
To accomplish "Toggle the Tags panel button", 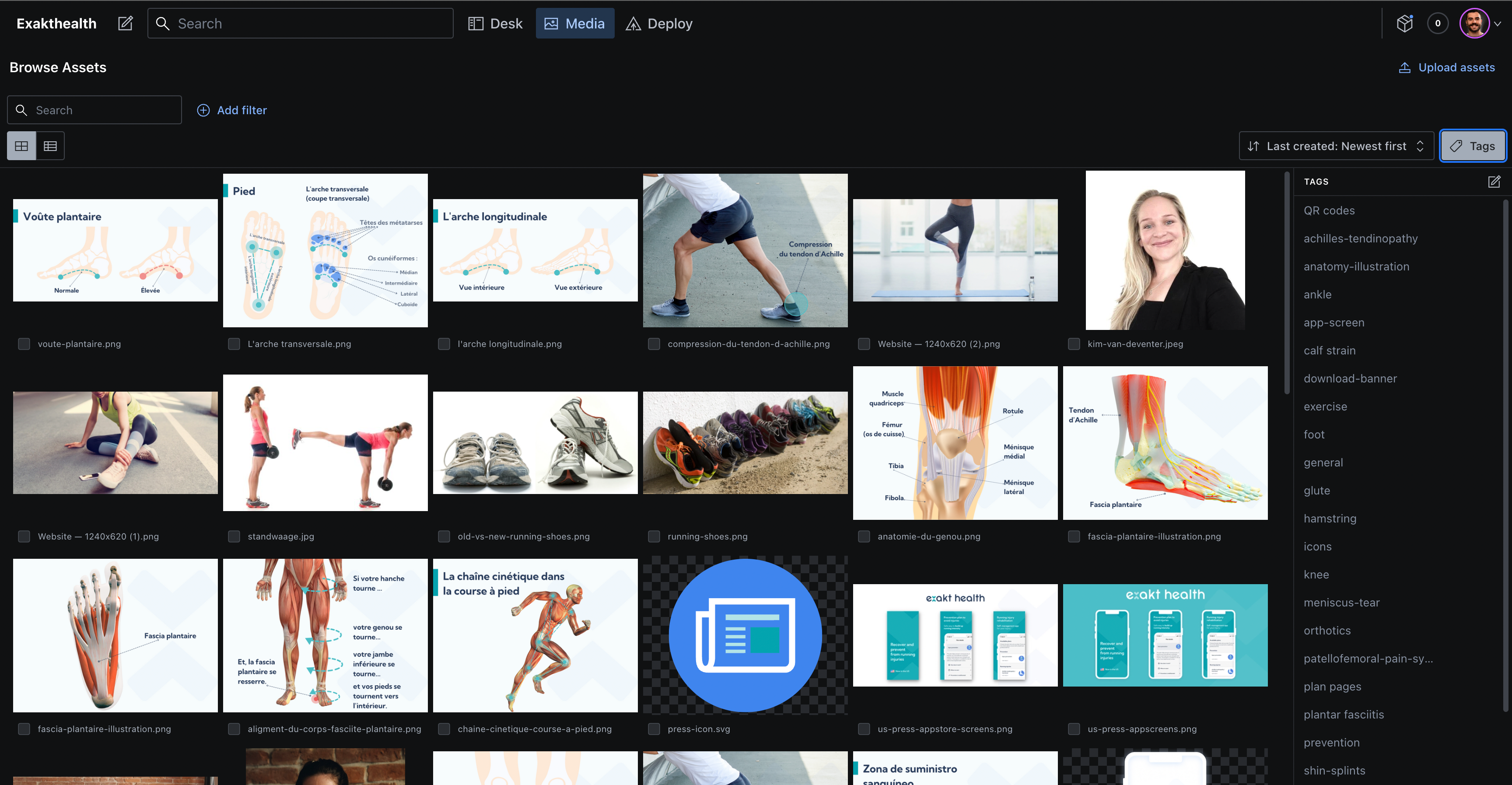I will 1472,146.
